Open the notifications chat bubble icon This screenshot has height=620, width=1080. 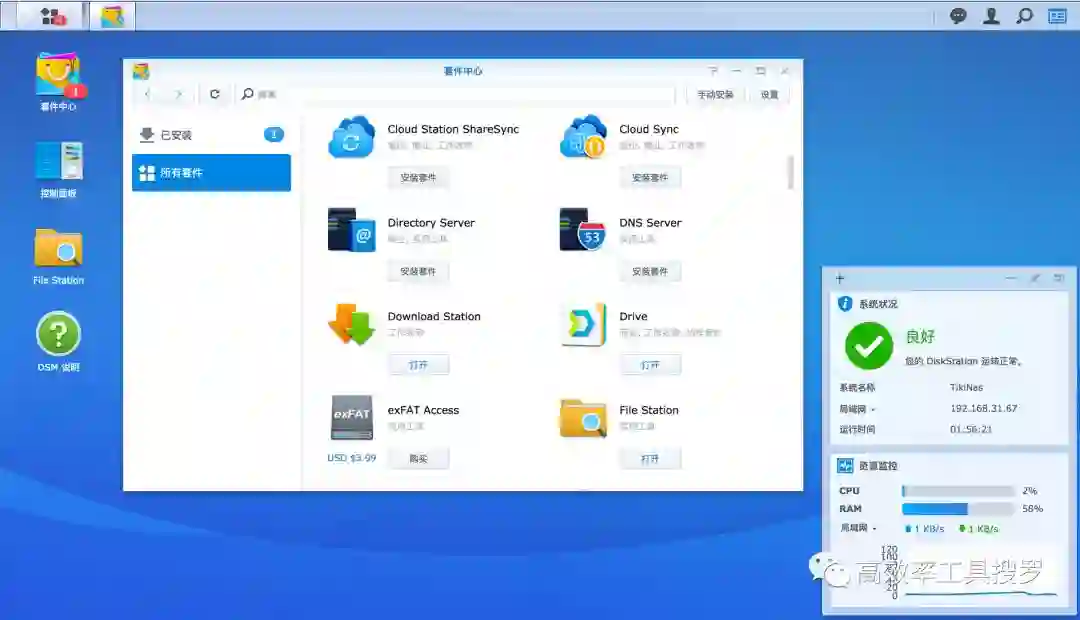tap(957, 16)
